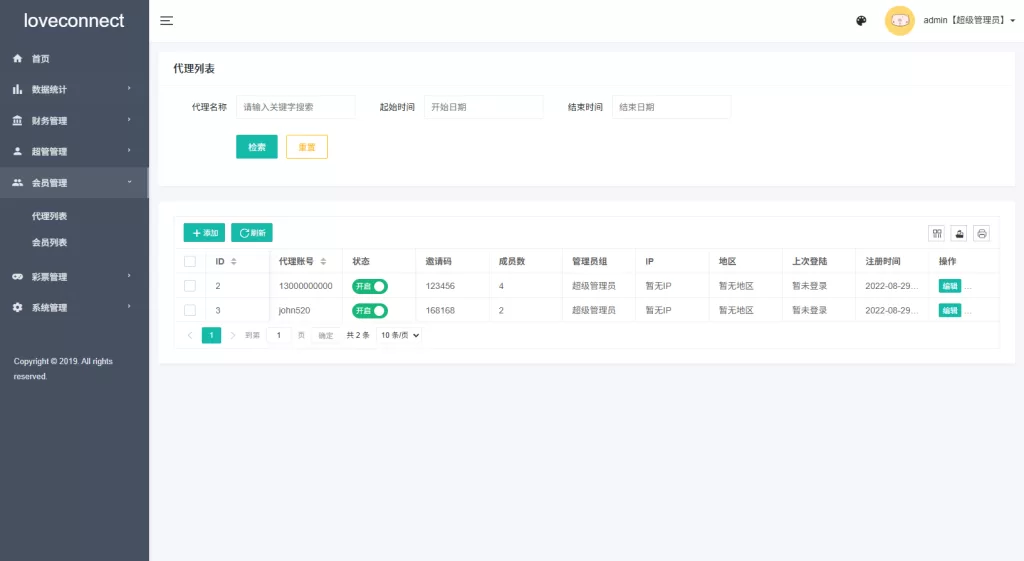Focus the 代理名称 keyword search field

(296, 107)
